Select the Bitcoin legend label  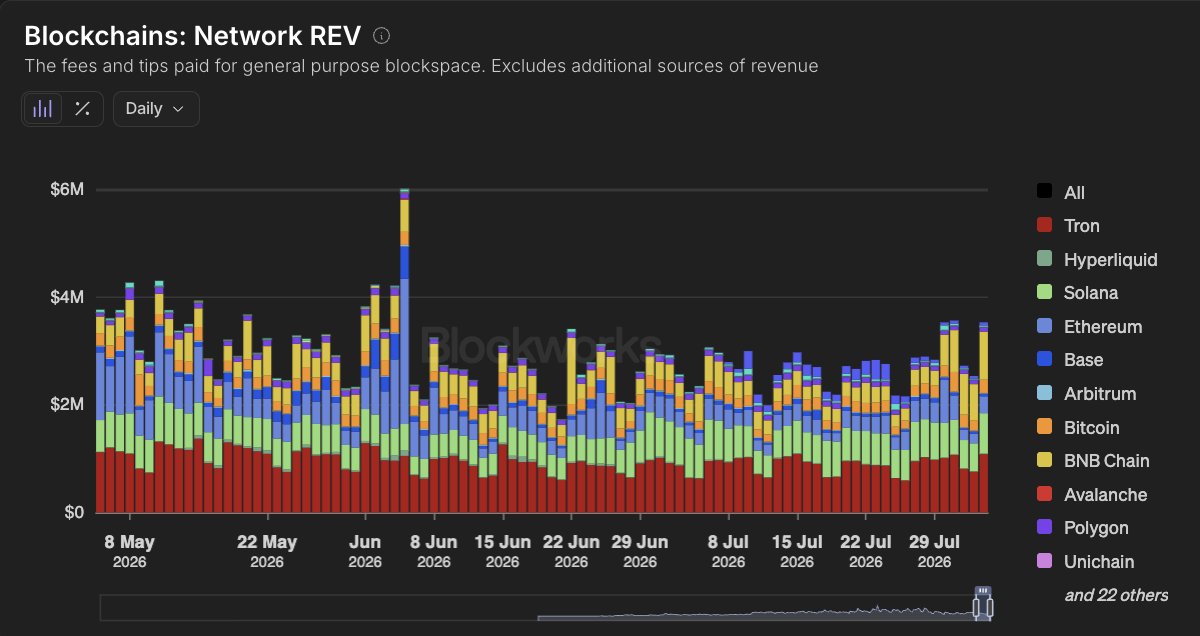1092,427
